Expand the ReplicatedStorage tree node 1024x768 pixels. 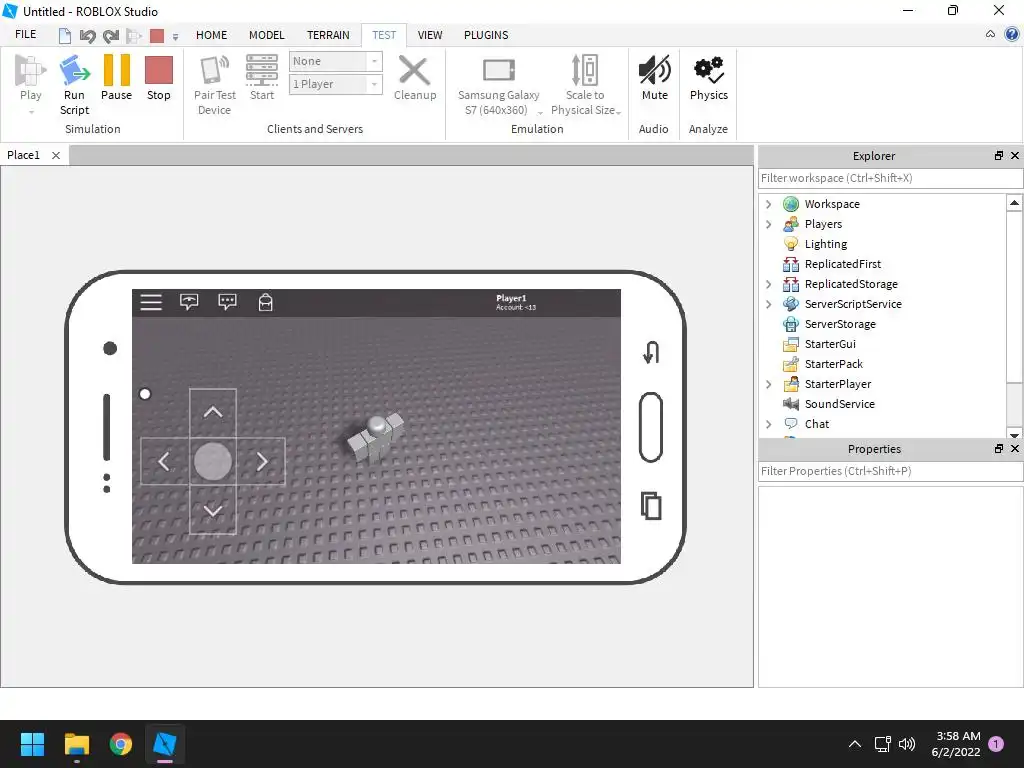pyautogui.click(x=769, y=285)
